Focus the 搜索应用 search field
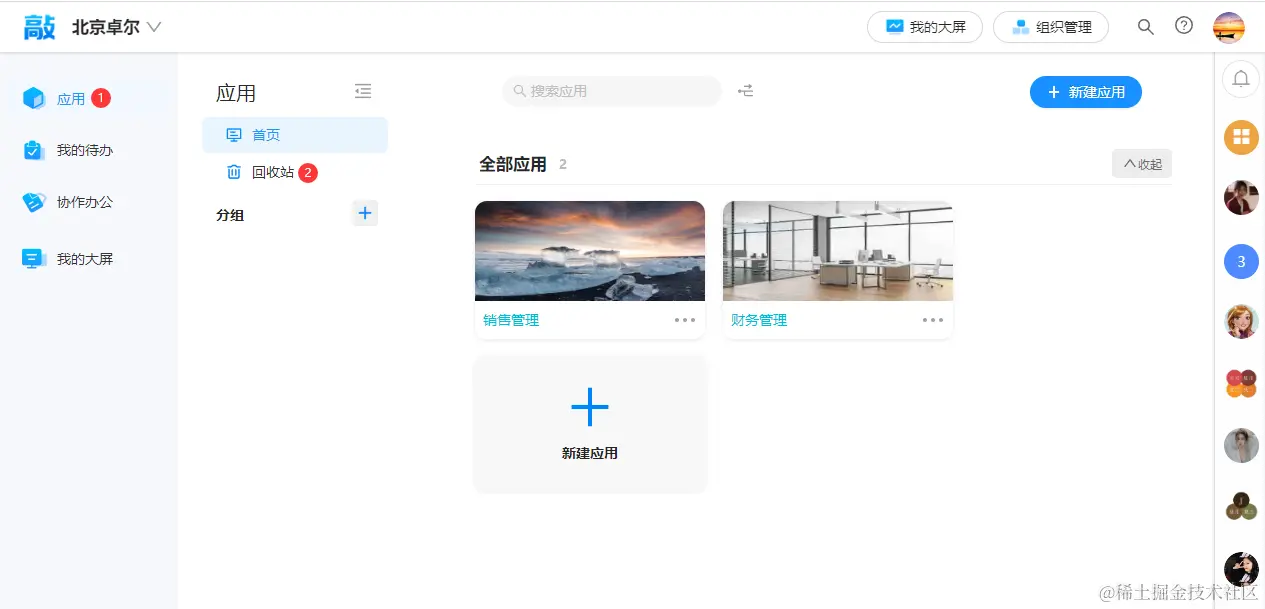1265x609 pixels. pos(612,91)
